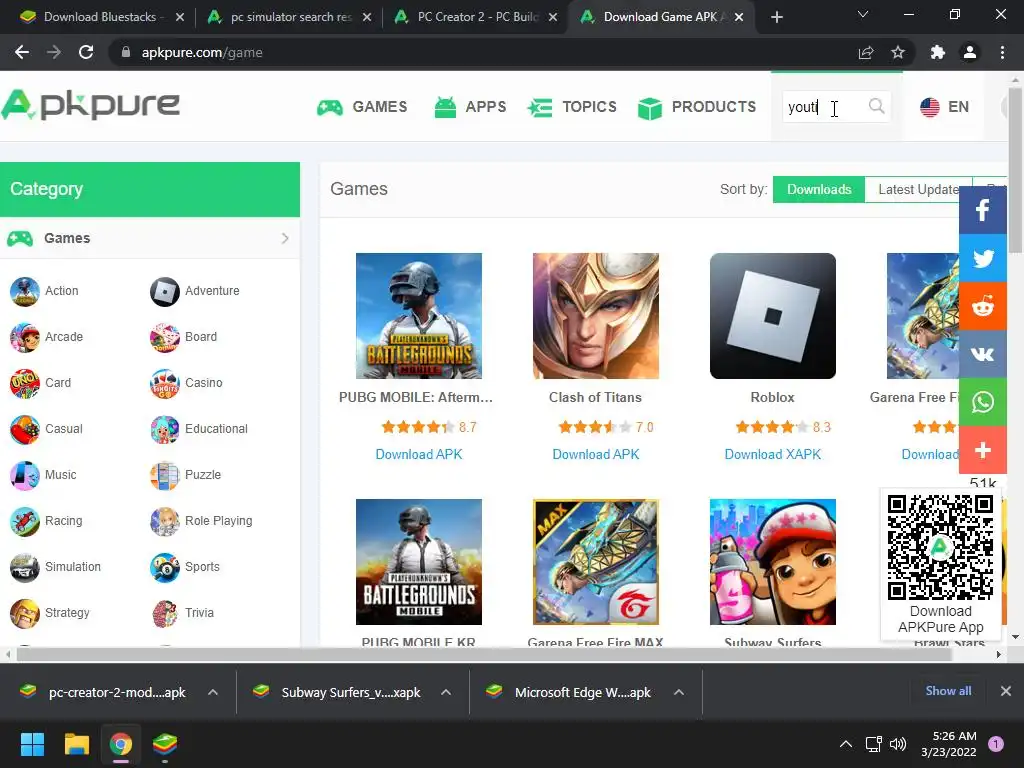
Task: Open the PRODUCTS menu
Action: pyautogui.click(x=697, y=107)
